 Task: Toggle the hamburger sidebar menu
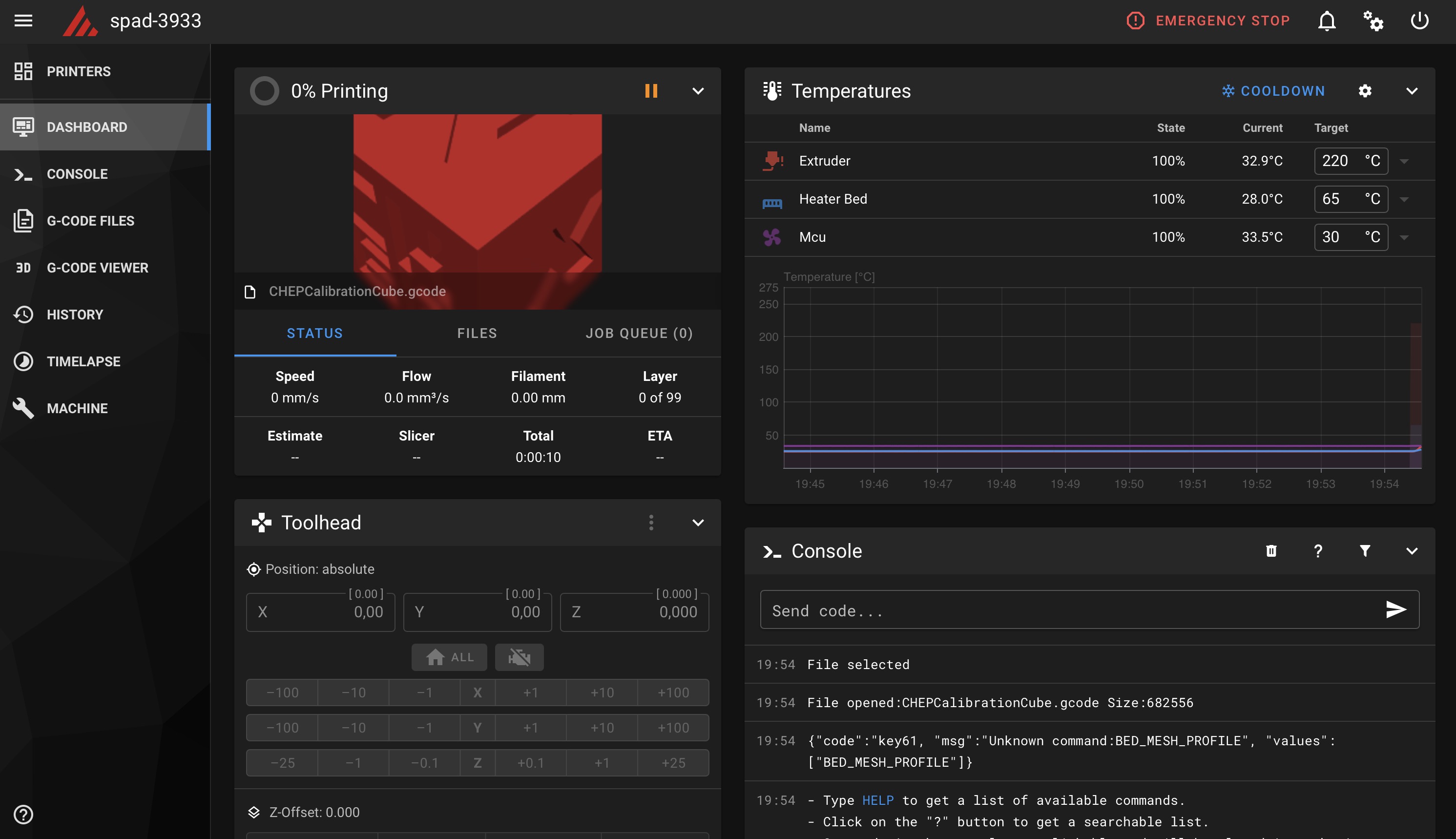click(23, 21)
